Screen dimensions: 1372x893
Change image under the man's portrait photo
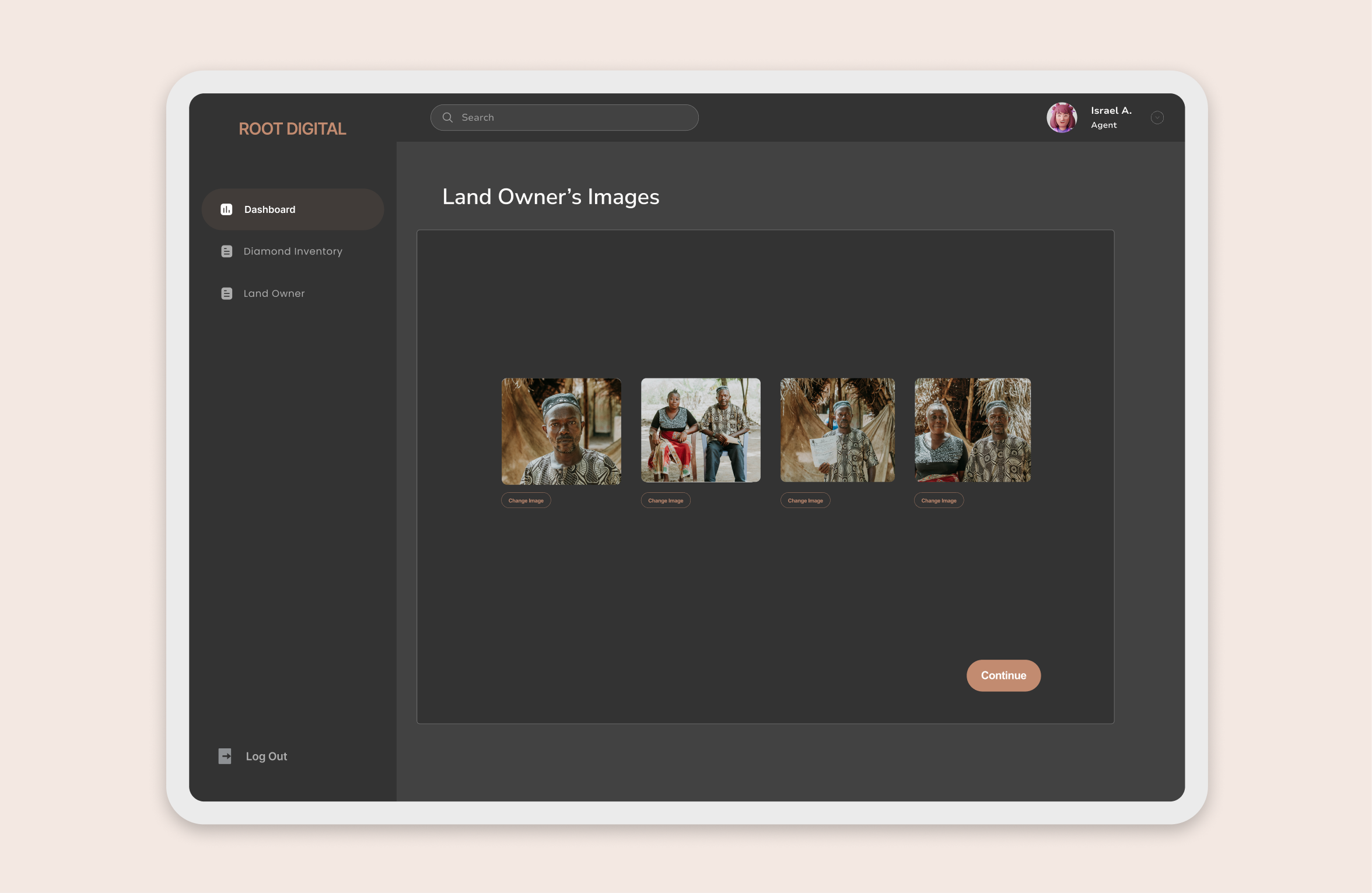(526, 500)
